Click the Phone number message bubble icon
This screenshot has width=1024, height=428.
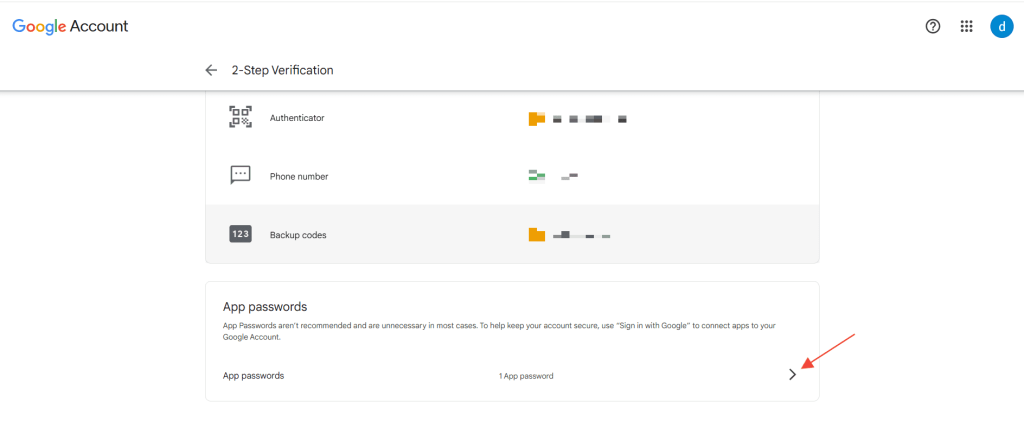click(240, 175)
